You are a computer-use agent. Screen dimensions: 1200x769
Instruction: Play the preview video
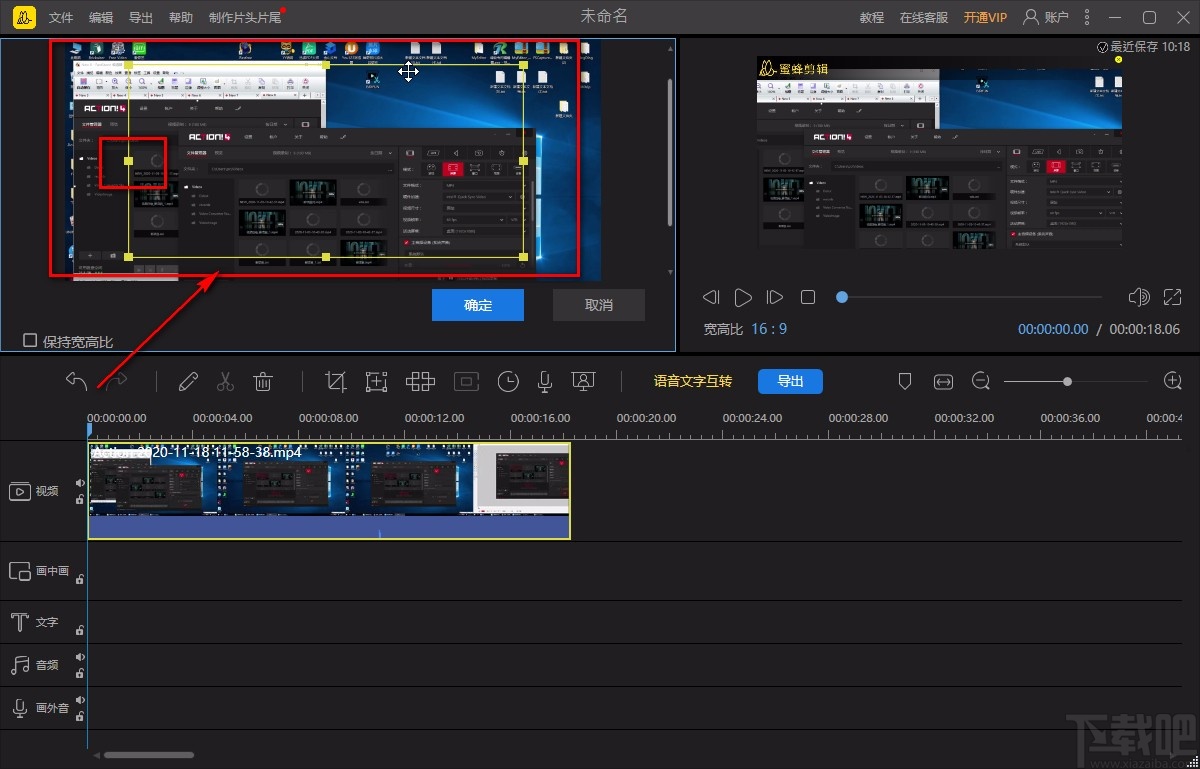click(x=743, y=297)
